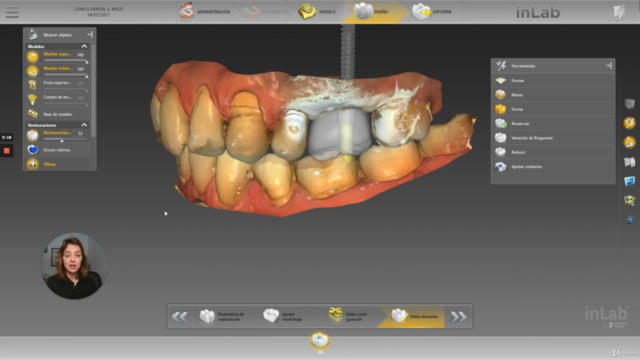
Task: Click the Mostrar objetos panel icon
Action: tap(33, 35)
